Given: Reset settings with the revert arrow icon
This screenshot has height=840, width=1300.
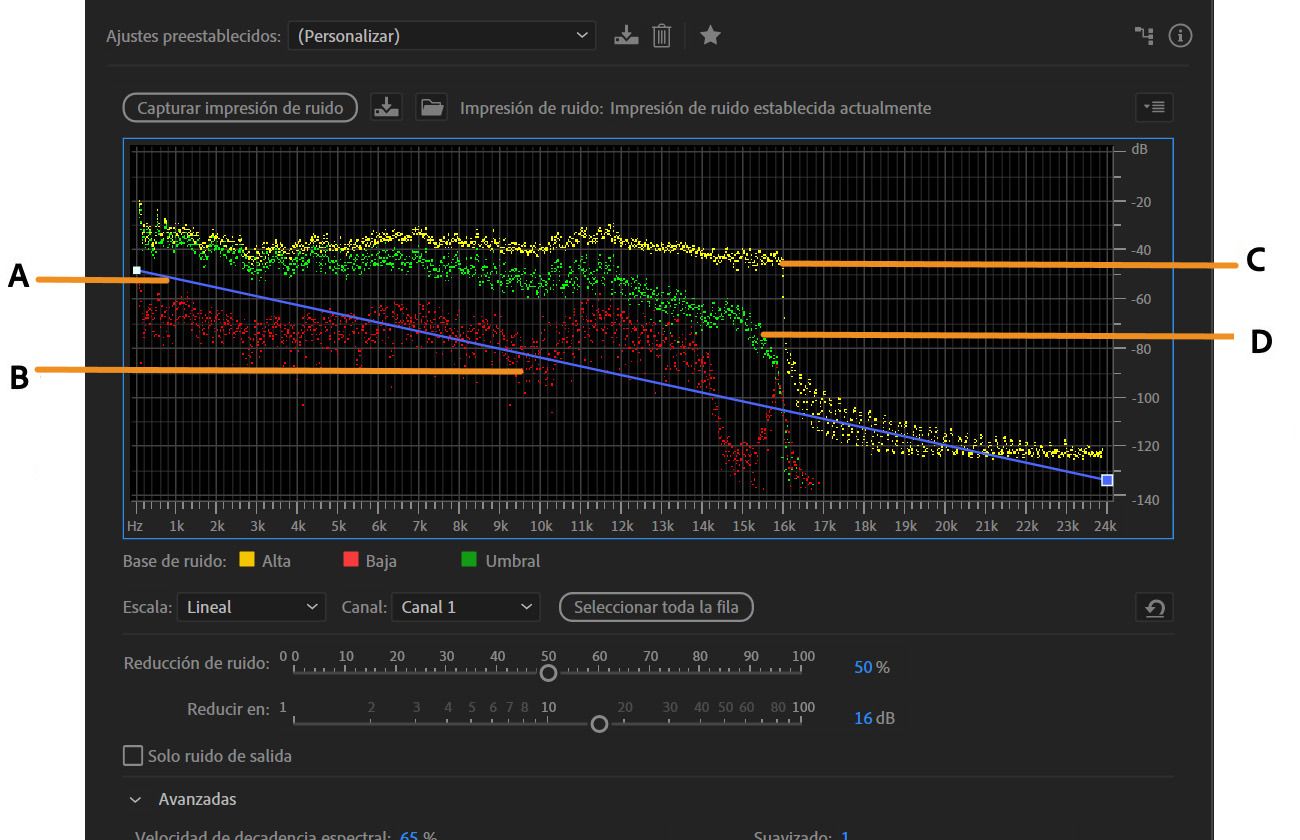Looking at the screenshot, I should point(1155,607).
